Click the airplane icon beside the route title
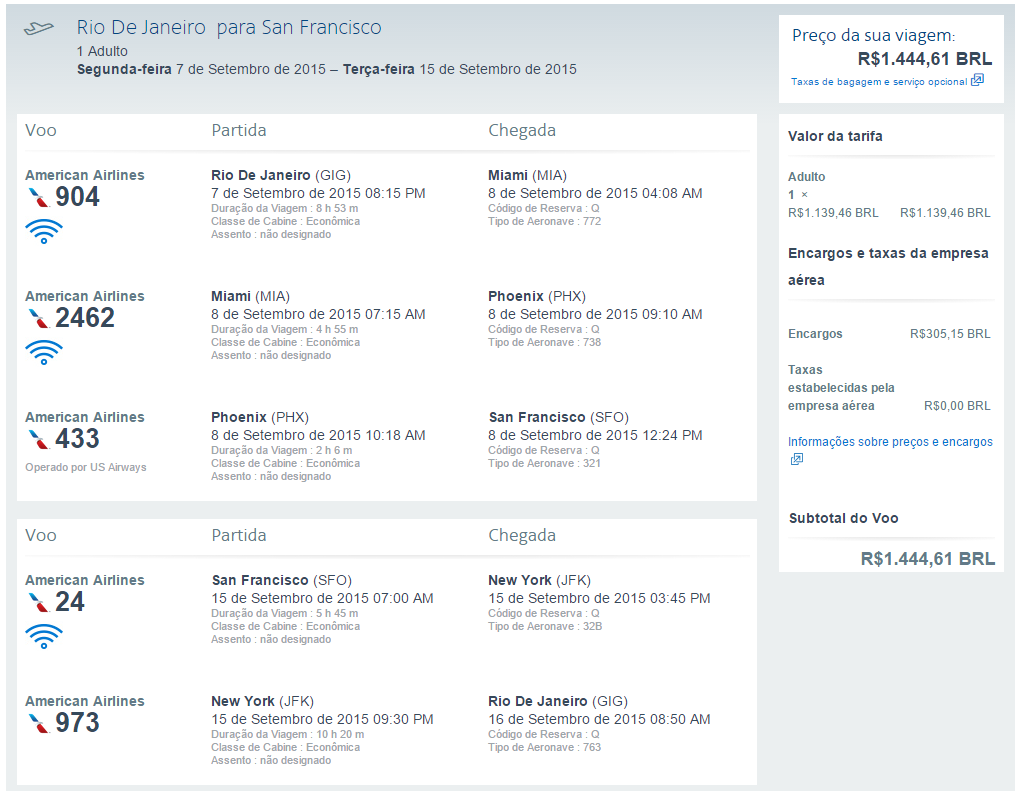The height and width of the screenshot is (791, 1015). [38, 28]
